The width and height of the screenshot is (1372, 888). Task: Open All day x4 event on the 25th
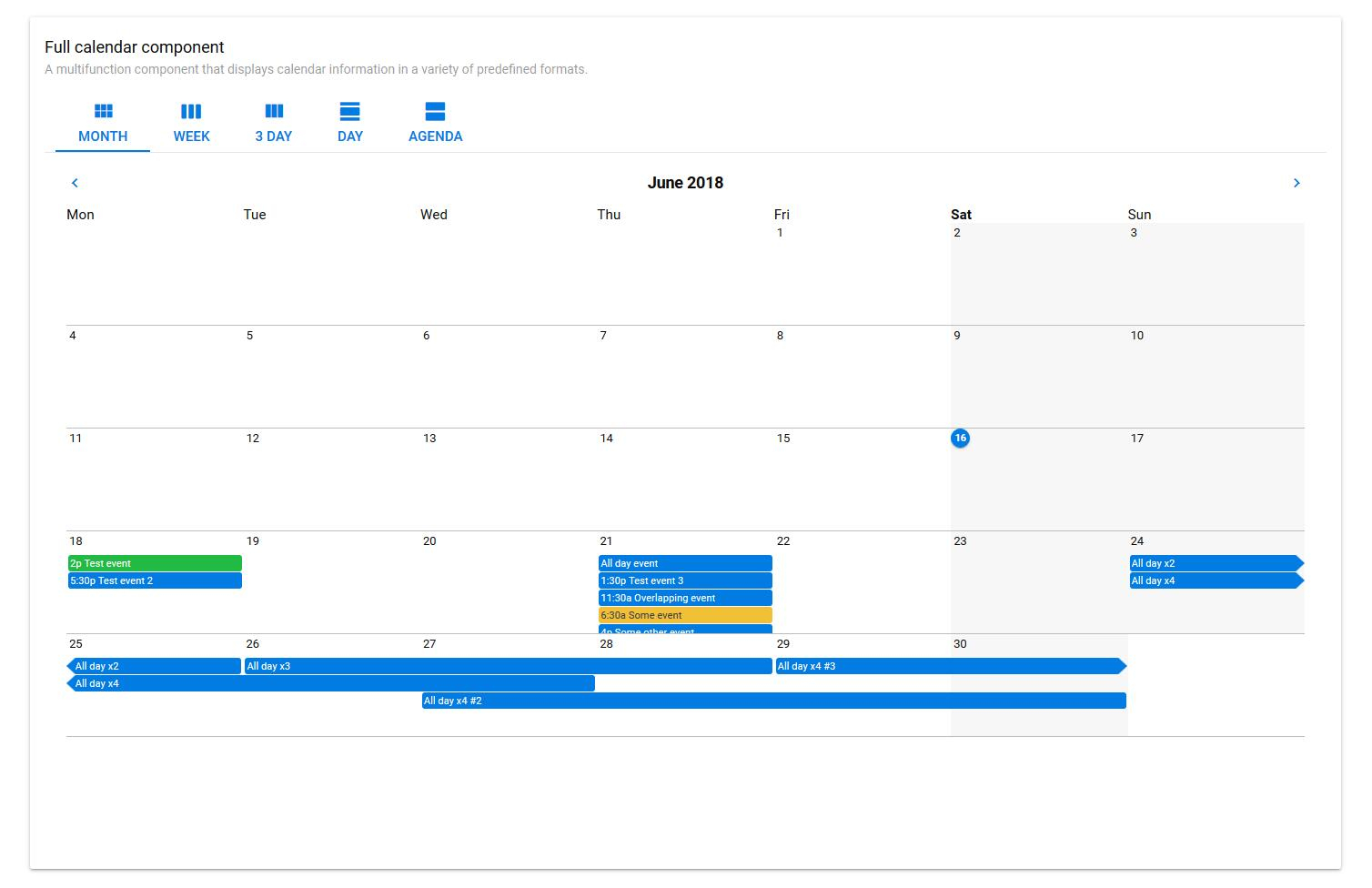coord(331,683)
